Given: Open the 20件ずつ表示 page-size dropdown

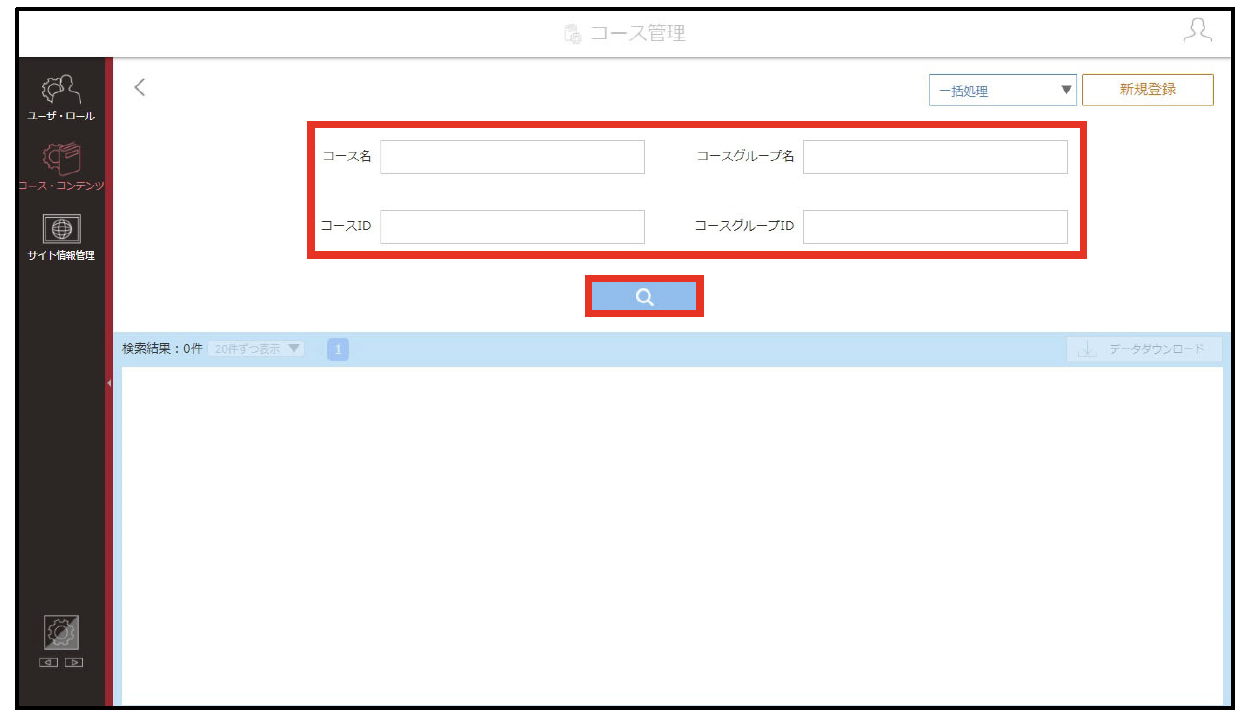Looking at the screenshot, I should coord(256,349).
